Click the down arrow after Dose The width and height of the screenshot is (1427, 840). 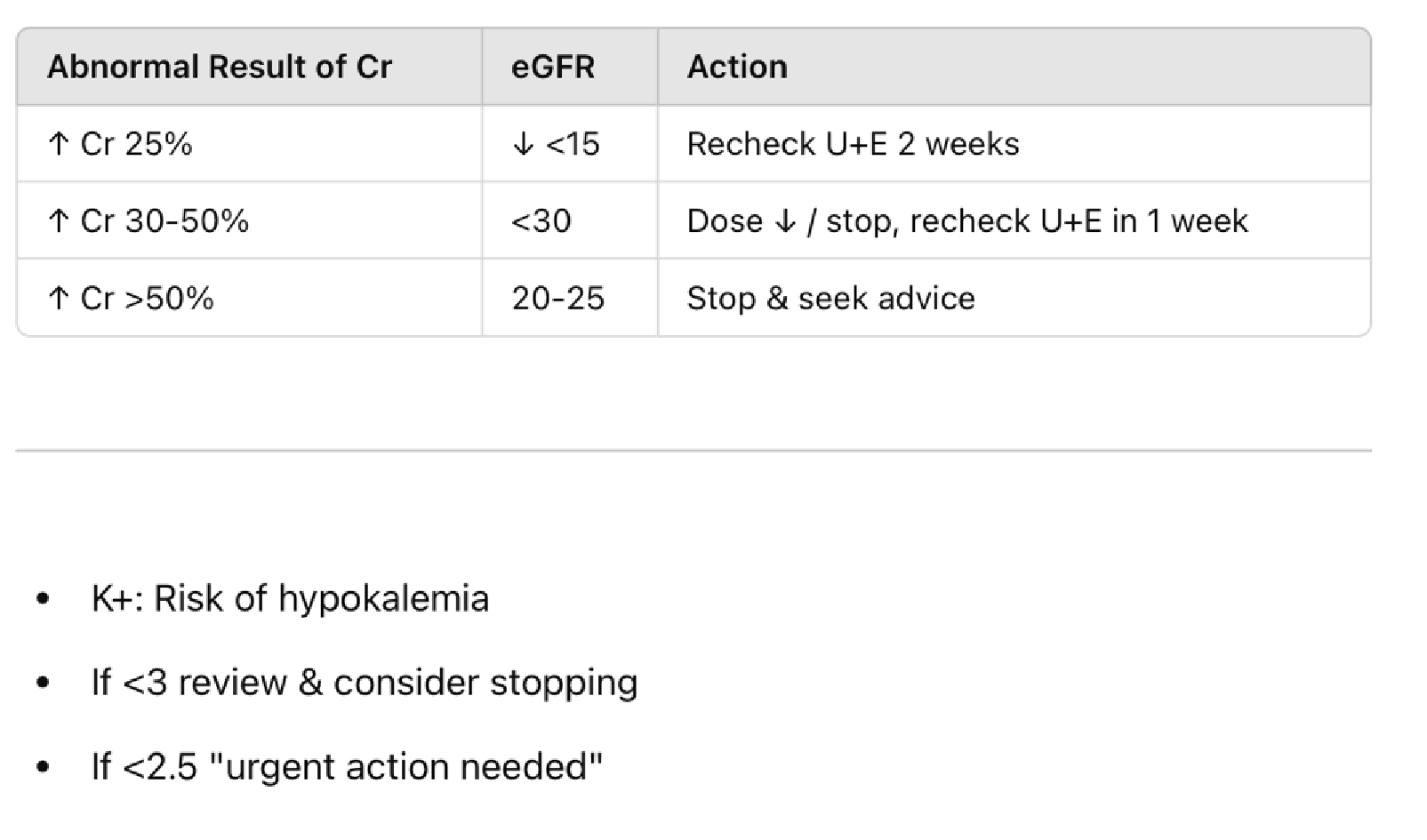point(785,221)
